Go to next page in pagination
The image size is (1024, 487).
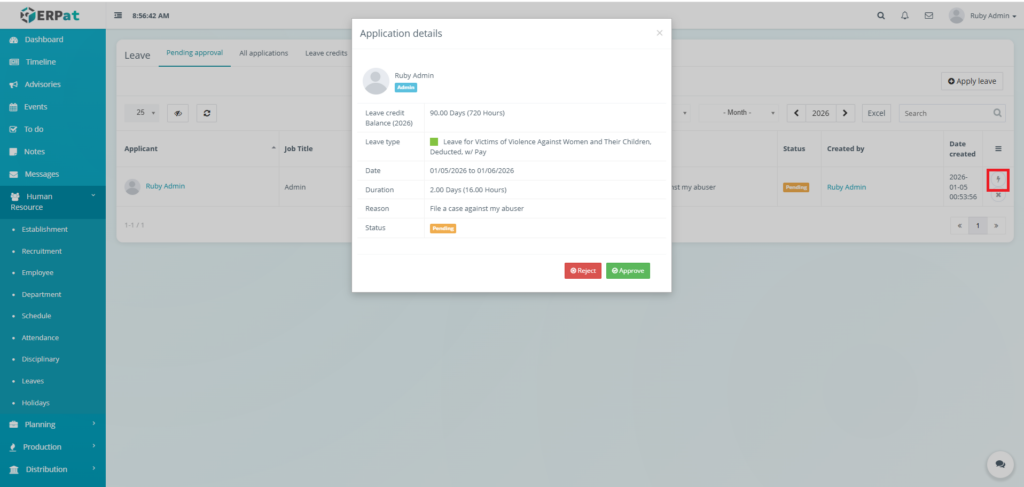coord(996,225)
